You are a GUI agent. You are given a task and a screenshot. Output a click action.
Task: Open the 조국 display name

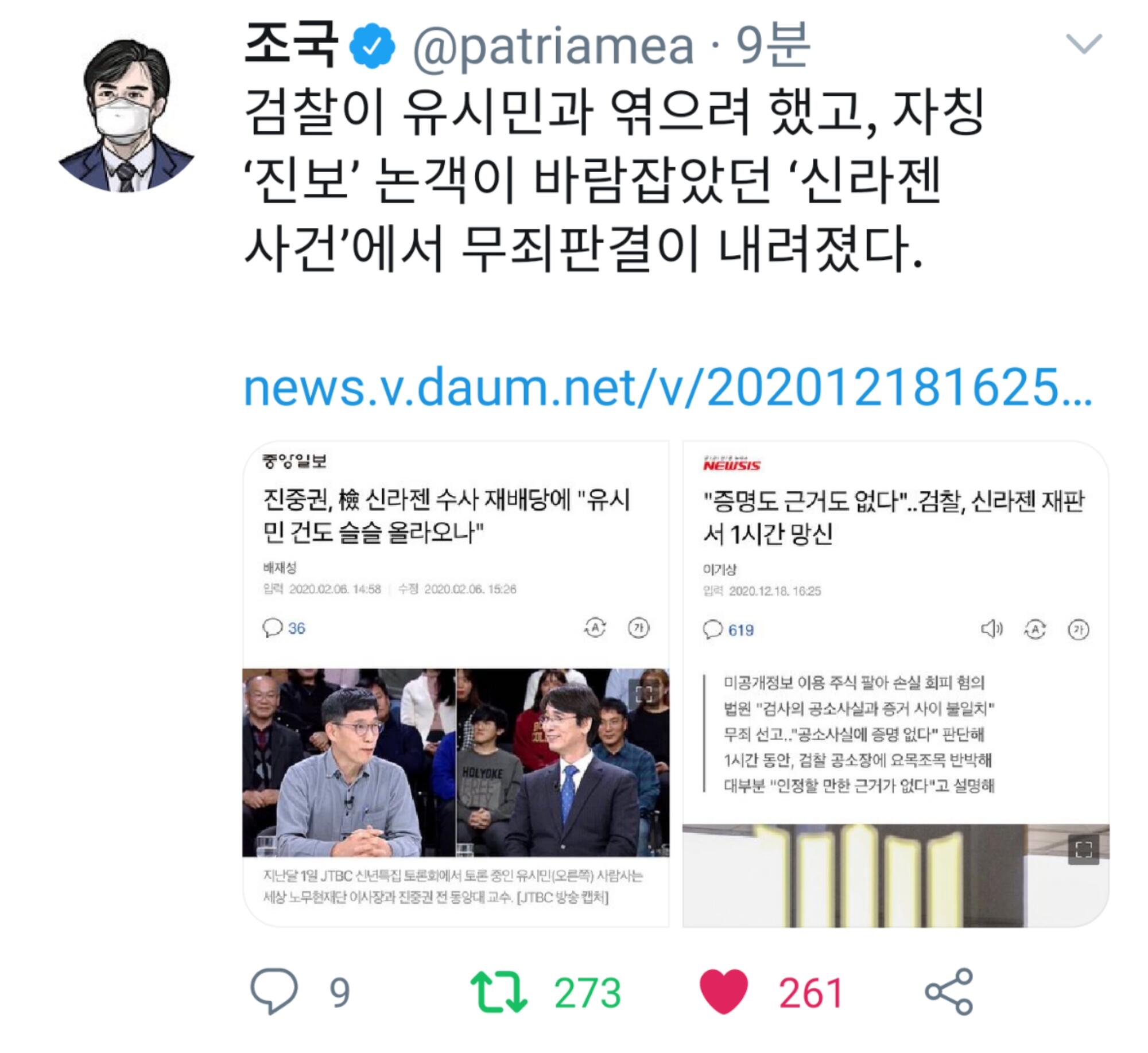tap(290, 45)
